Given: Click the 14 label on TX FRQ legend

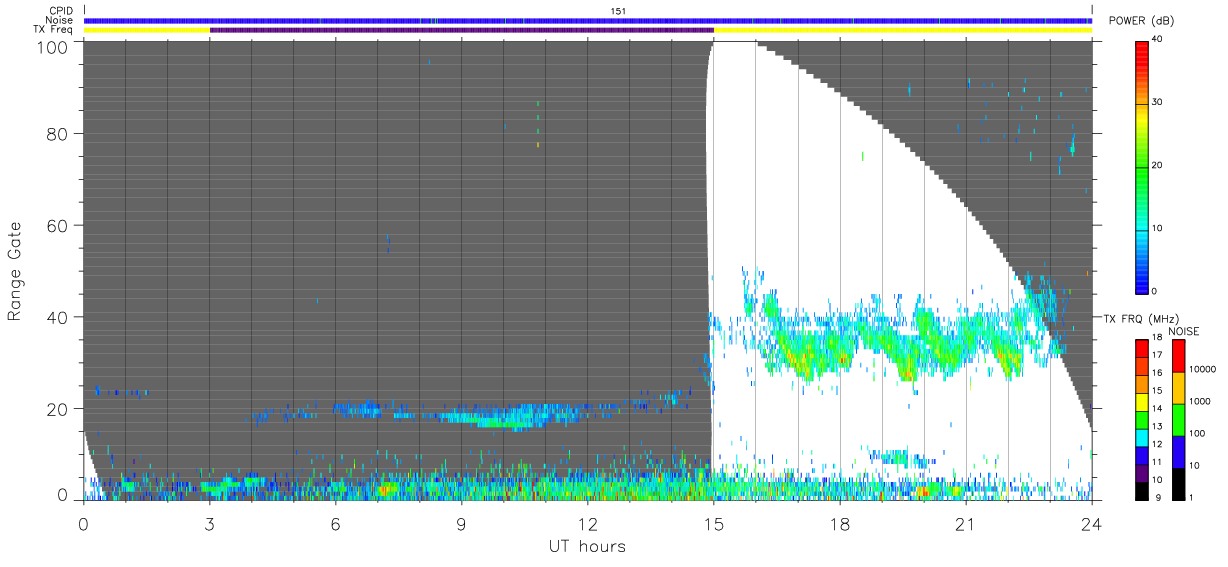Looking at the screenshot, I should [x=1157, y=410].
